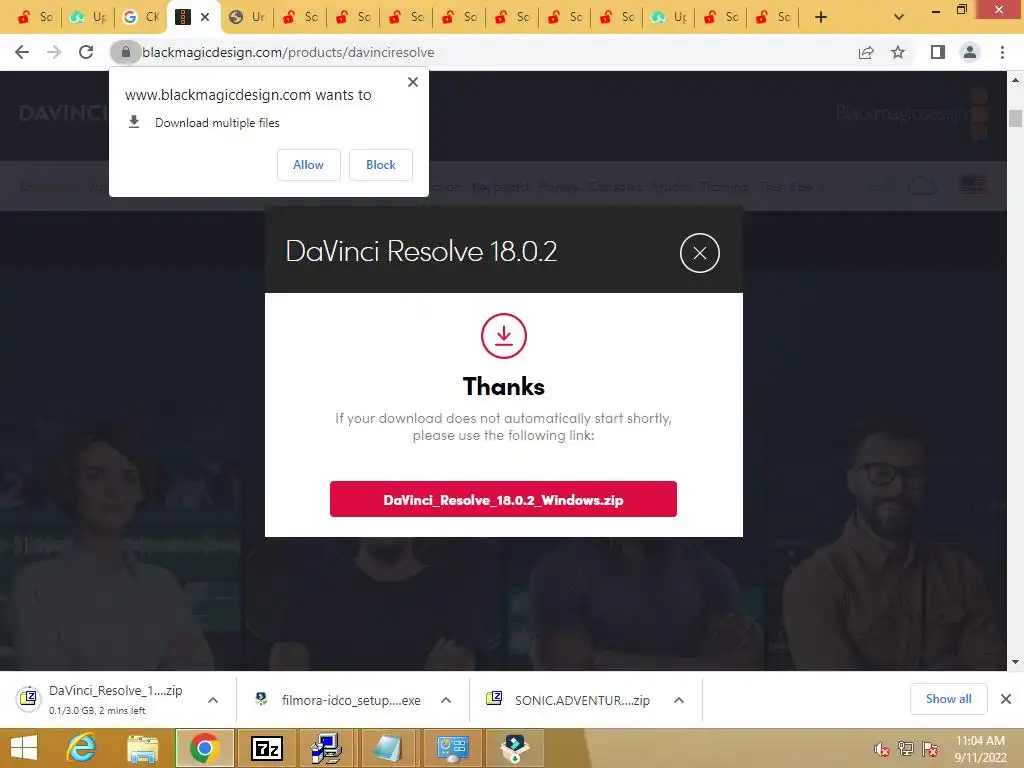Screen dimensions: 1024x768
Task: Open the Action Center flag icon
Action: [x=930, y=749]
